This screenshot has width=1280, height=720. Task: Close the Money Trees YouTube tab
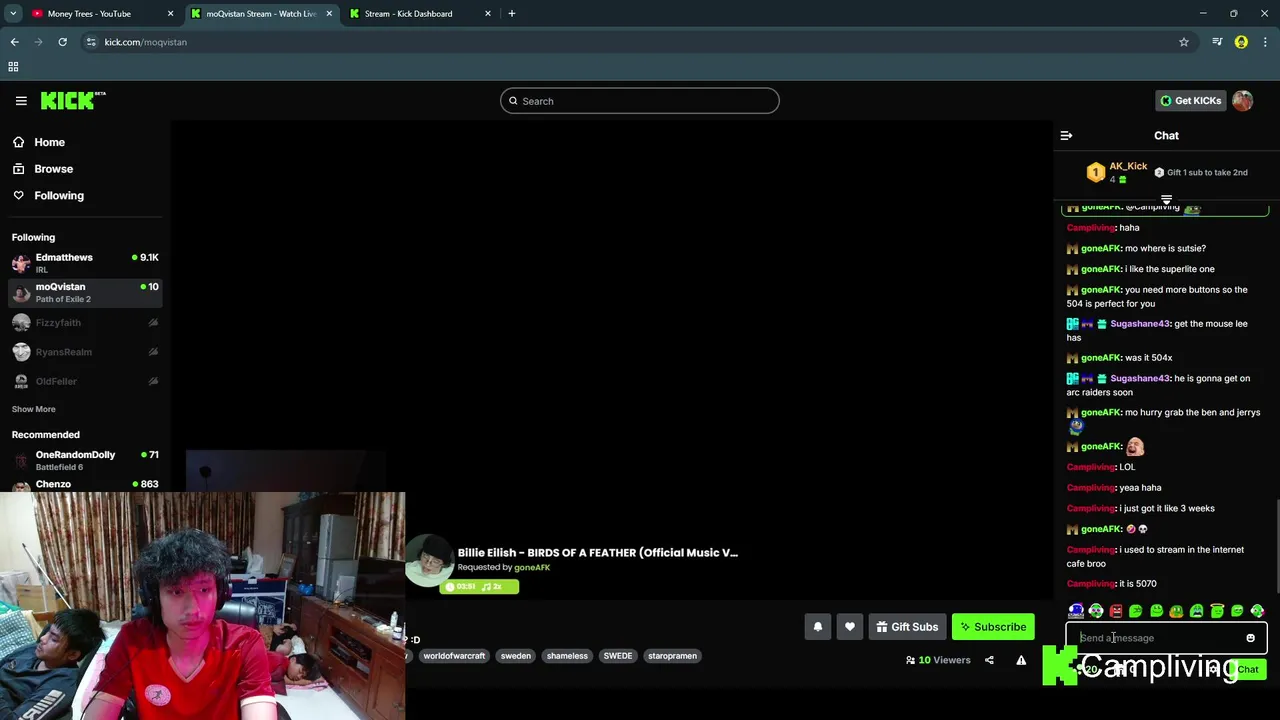point(171,14)
